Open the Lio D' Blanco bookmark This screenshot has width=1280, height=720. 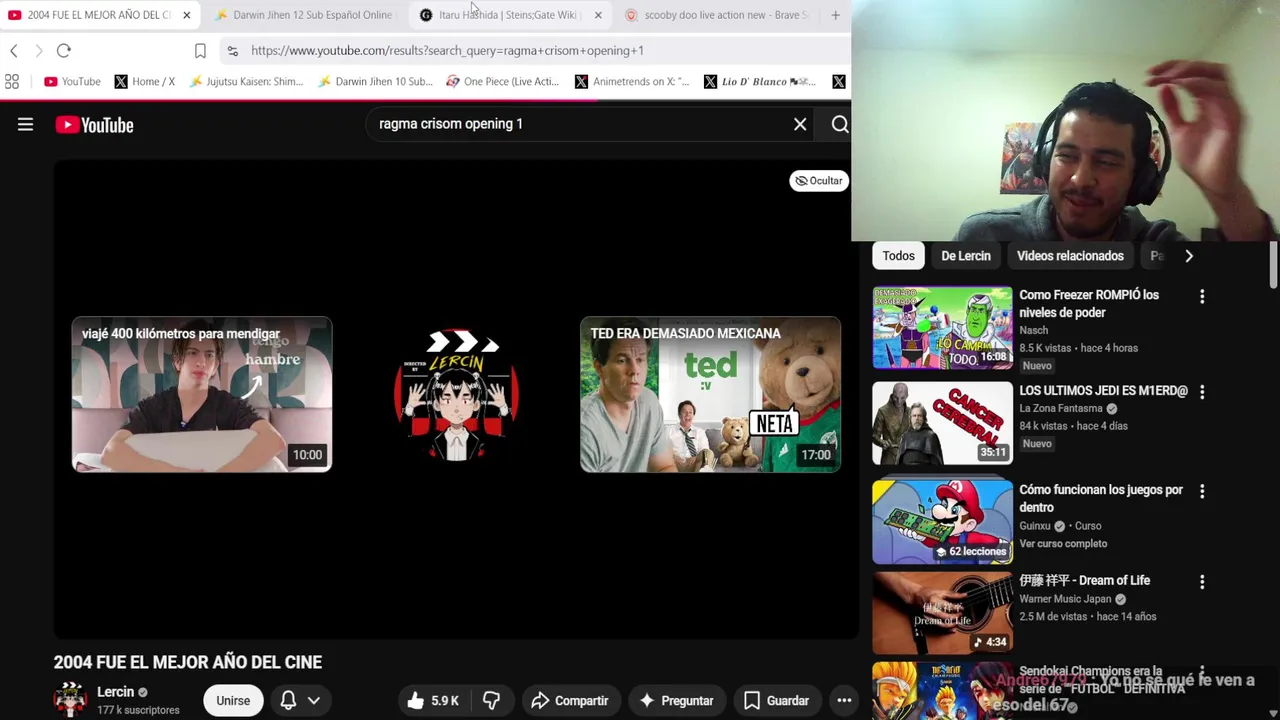coord(760,81)
